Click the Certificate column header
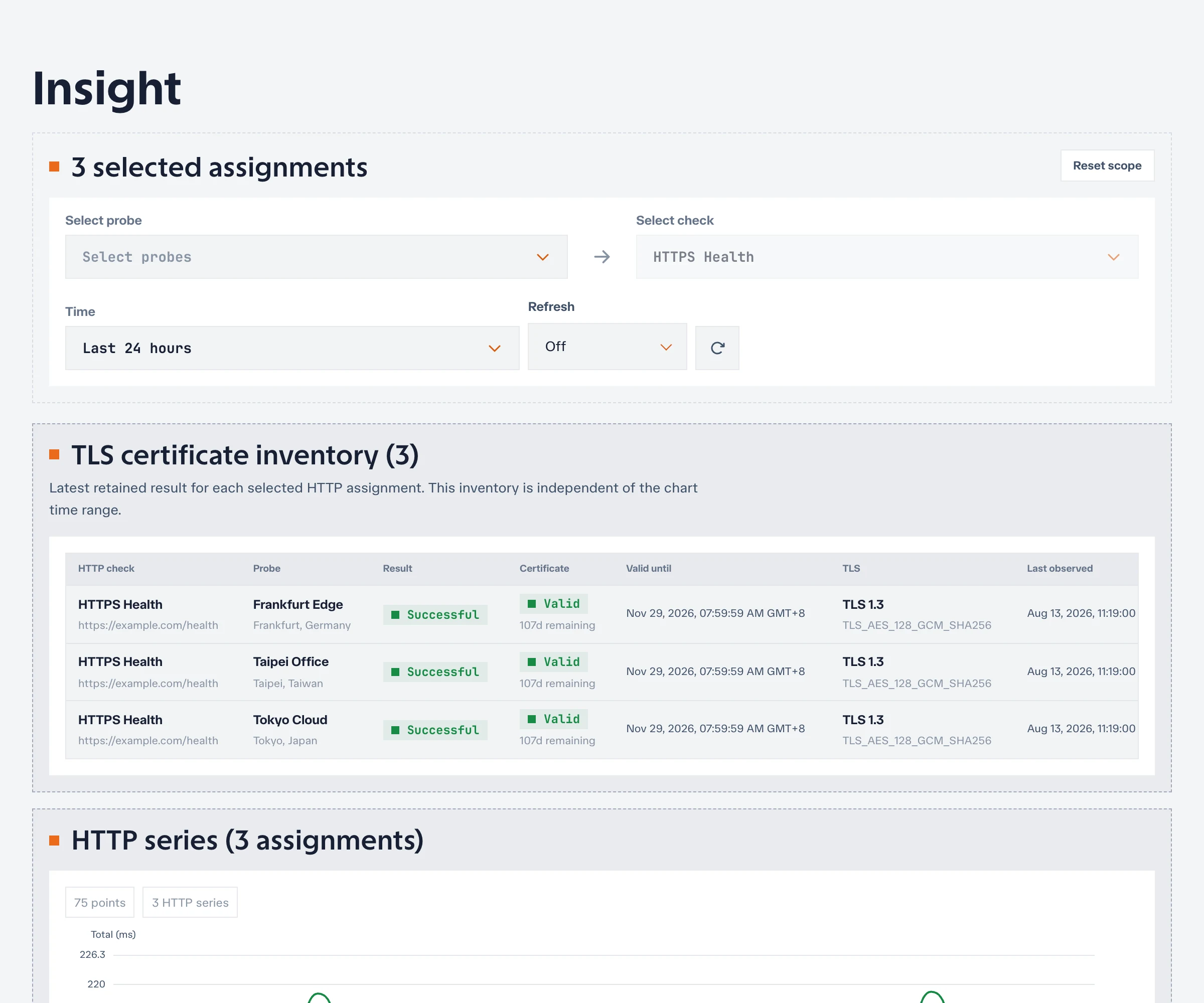The height and width of the screenshot is (1003, 1204). (x=544, y=569)
